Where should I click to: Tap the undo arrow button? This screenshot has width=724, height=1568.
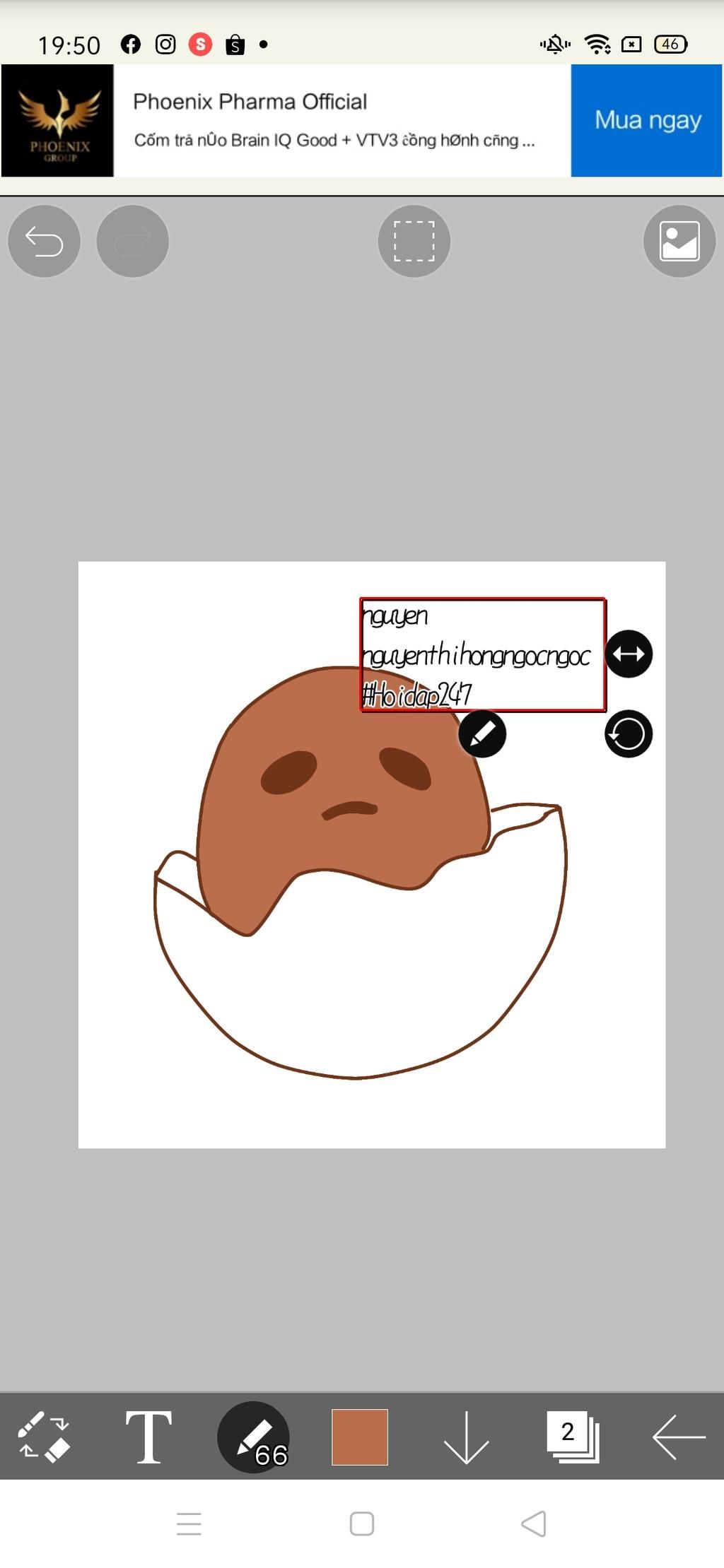pyautogui.click(x=44, y=241)
